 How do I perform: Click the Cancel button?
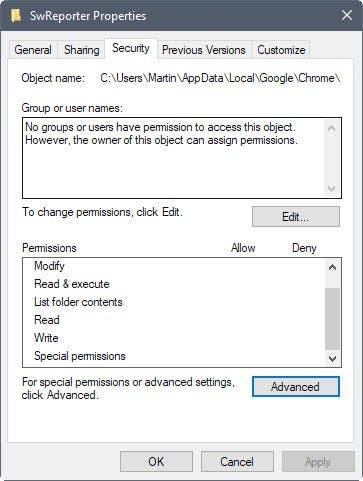(237, 462)
